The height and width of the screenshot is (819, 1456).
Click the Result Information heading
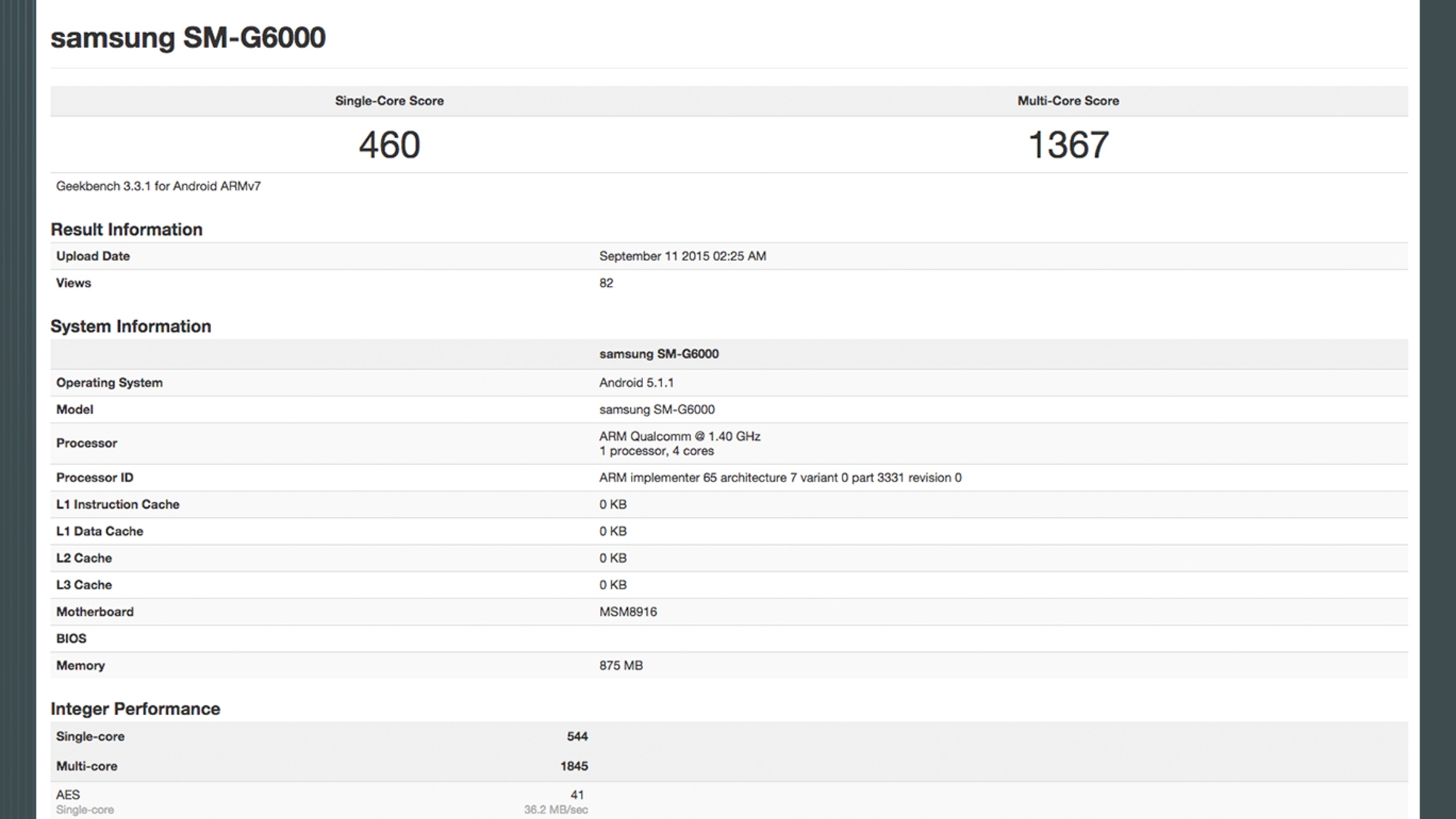127,230
